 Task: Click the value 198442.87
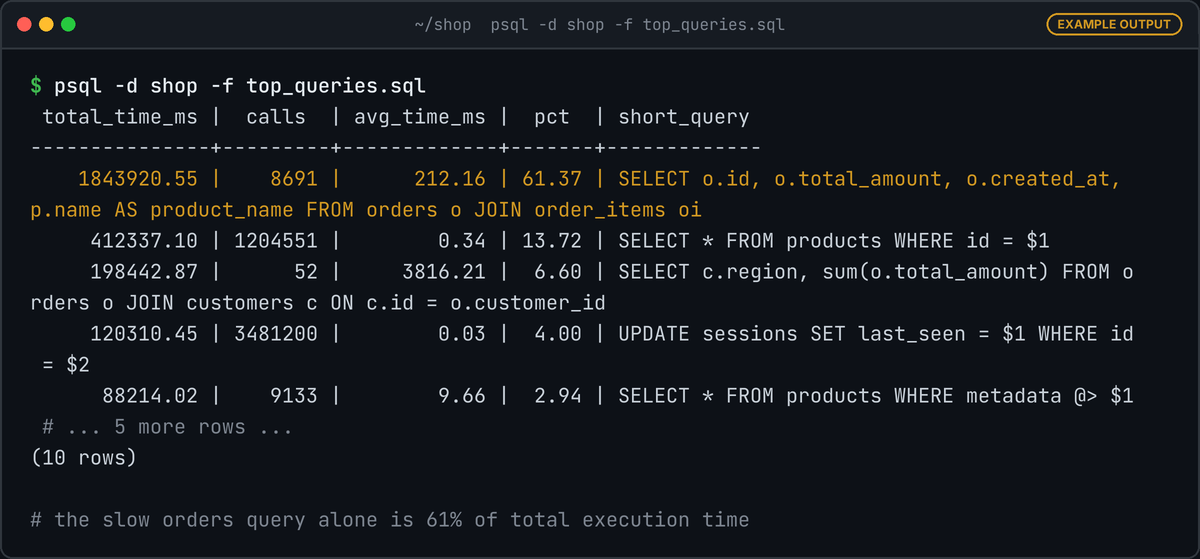pyautogui.click(x=144, y=272)
